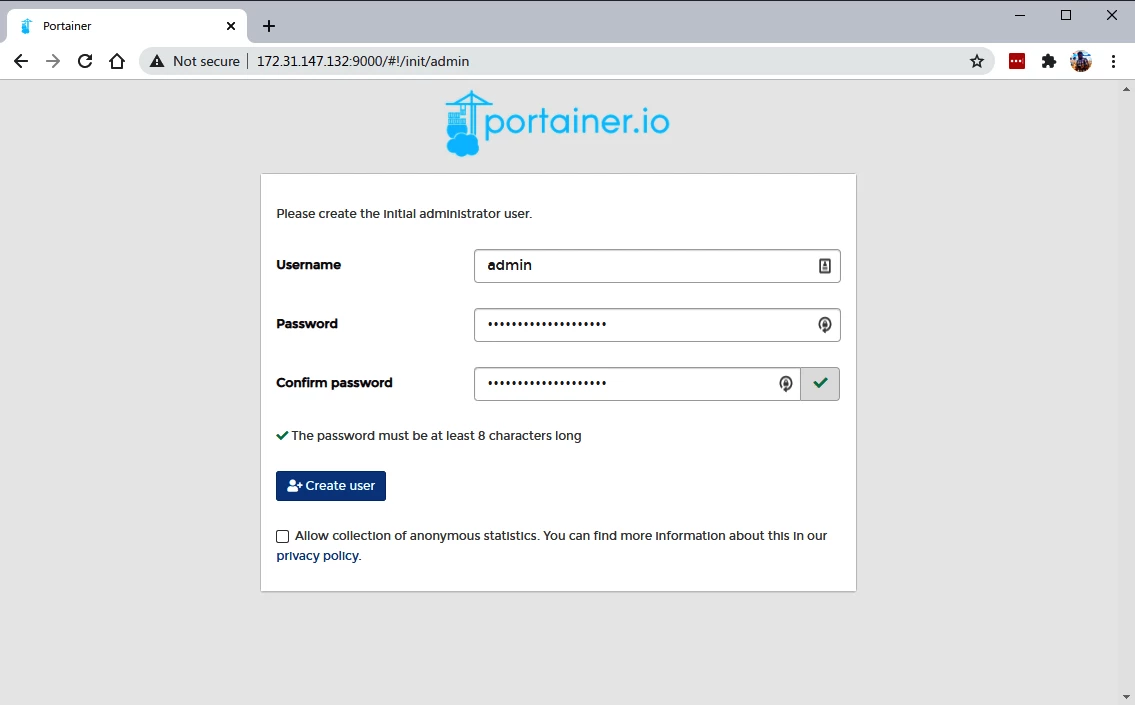Reload the page
The image size is (1135, 705).
(x=85, y=61)
